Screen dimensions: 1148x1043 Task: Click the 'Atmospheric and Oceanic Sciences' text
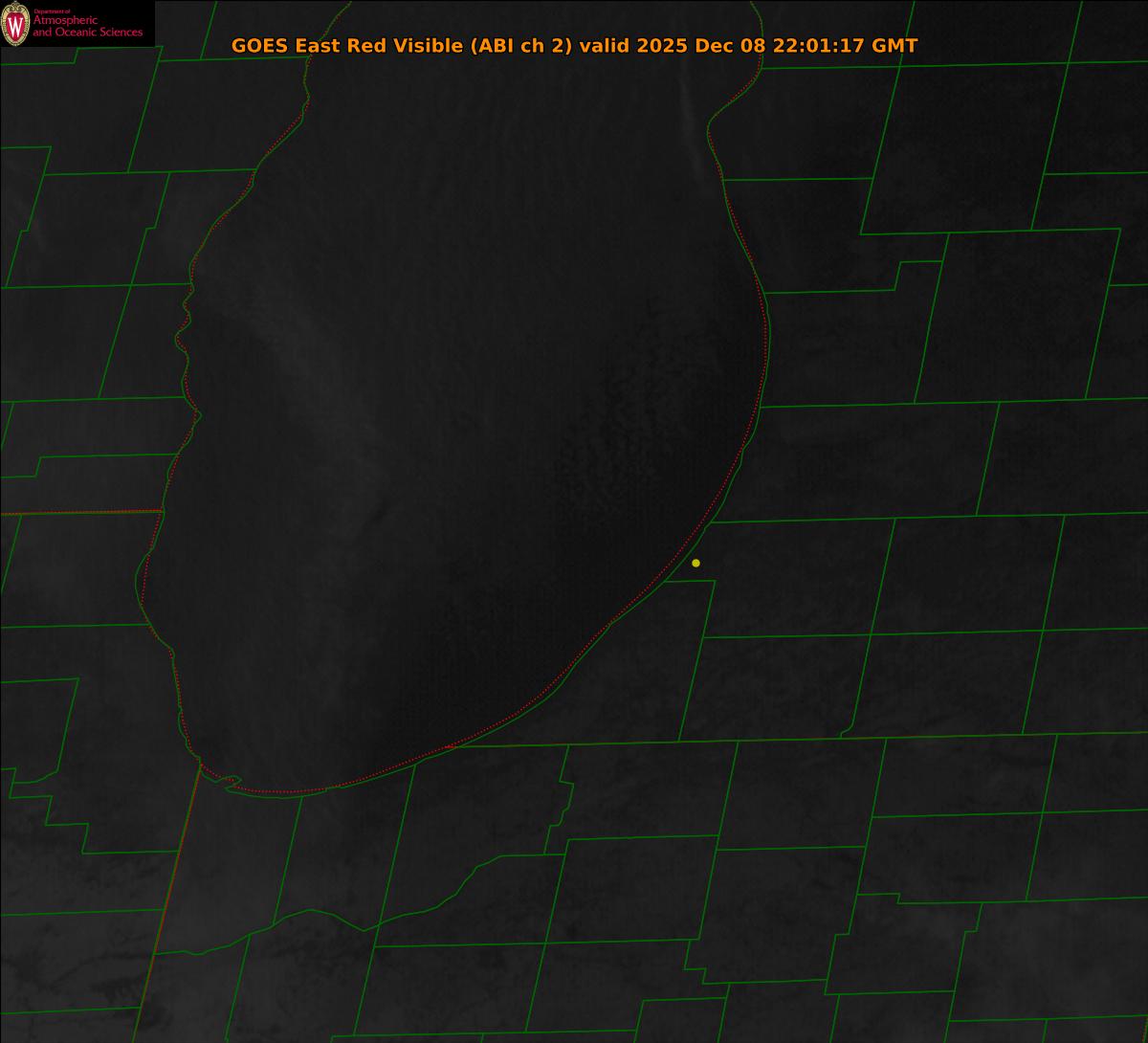(x=87, y=28)
